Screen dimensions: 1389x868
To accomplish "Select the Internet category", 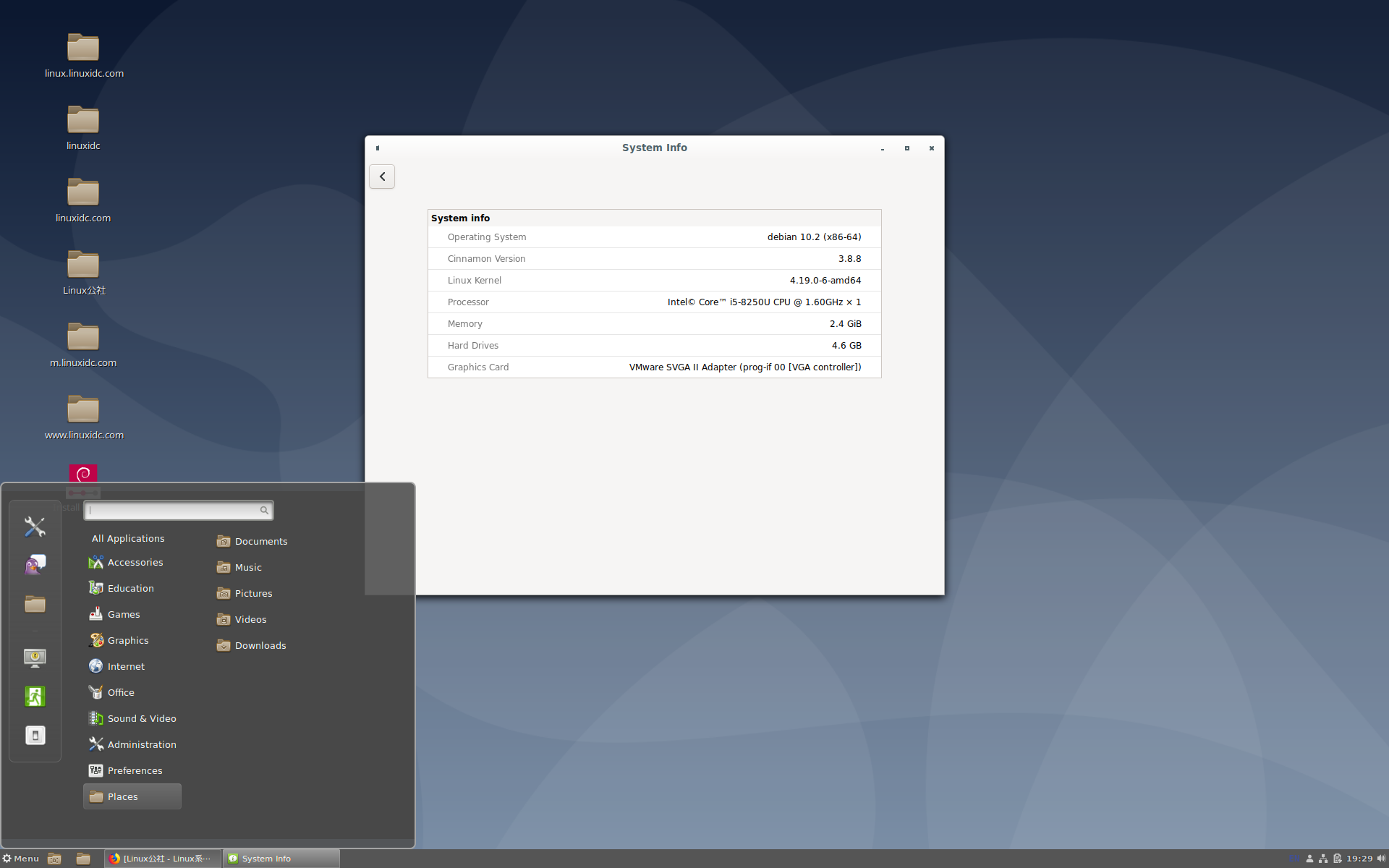I will (132, 667).
